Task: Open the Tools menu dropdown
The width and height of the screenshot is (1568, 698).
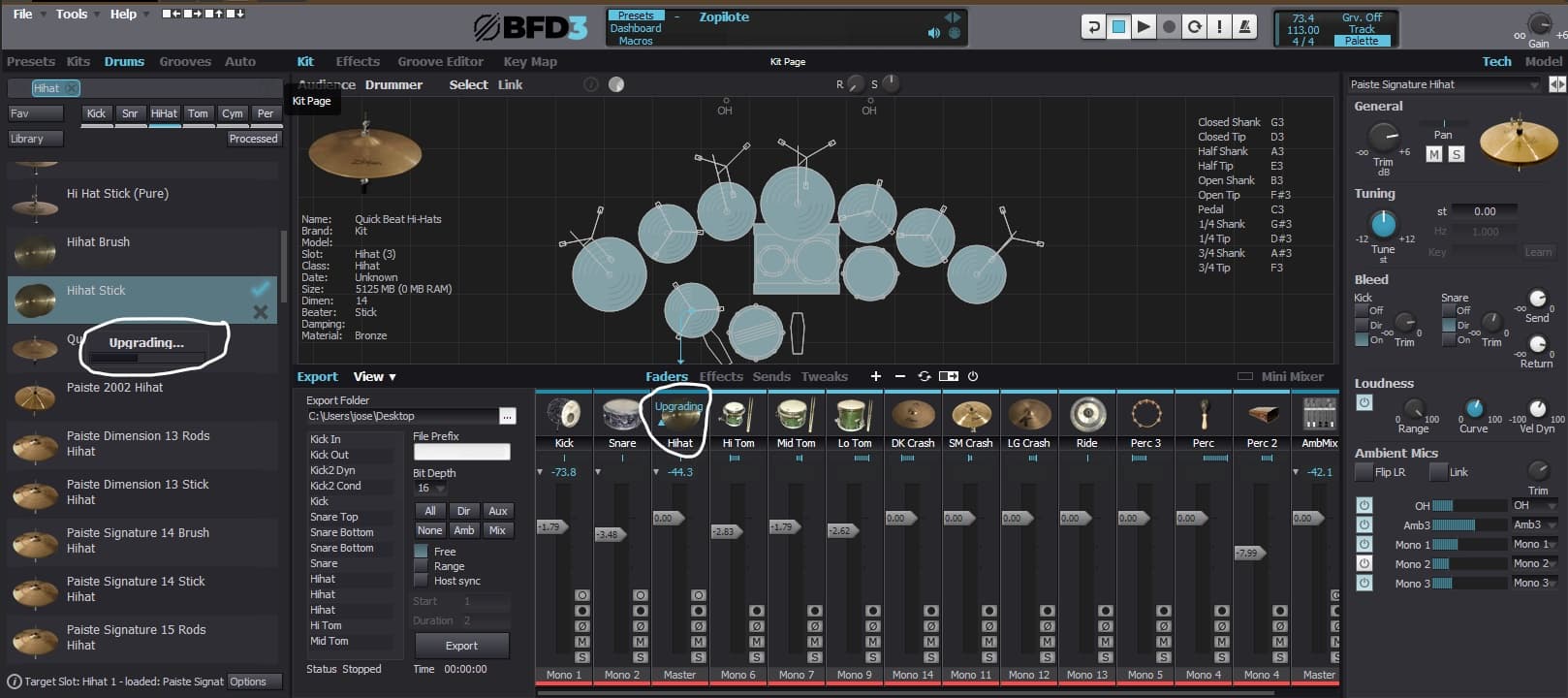Action: [x=78, y=14]
